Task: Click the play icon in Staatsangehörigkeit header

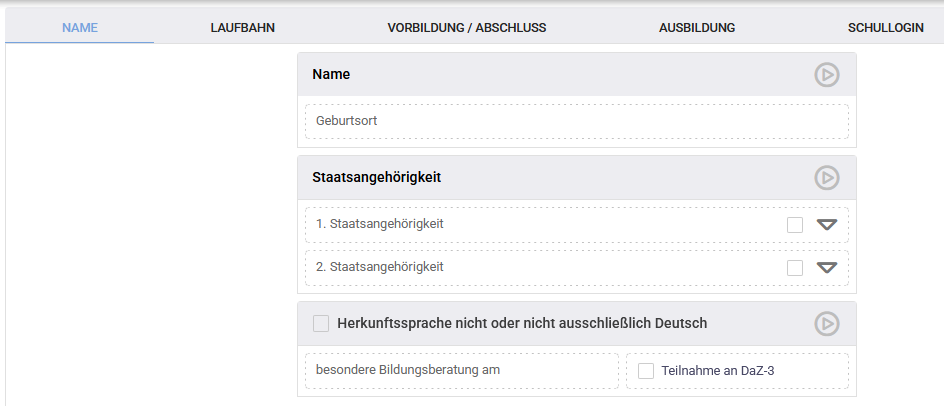Action: (826, 178)
